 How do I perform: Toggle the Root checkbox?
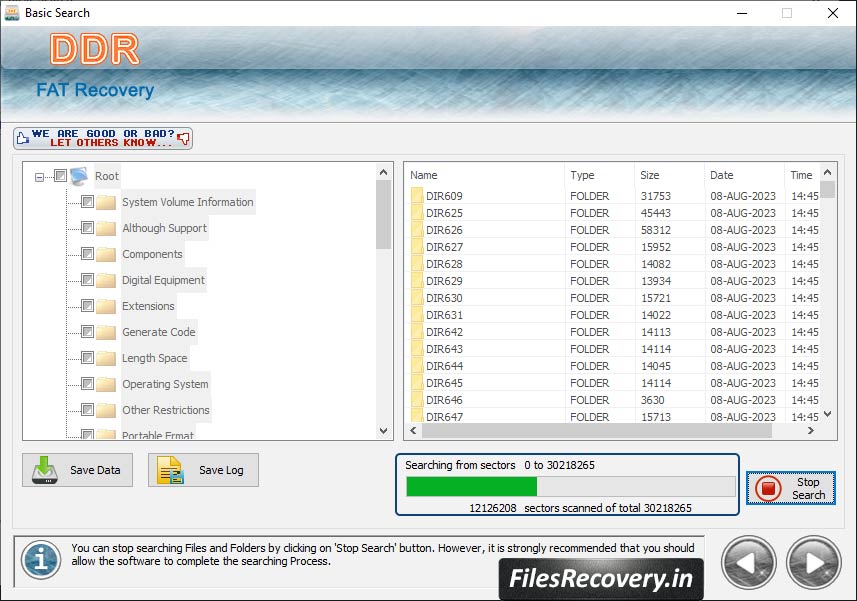tap(61, 175)
